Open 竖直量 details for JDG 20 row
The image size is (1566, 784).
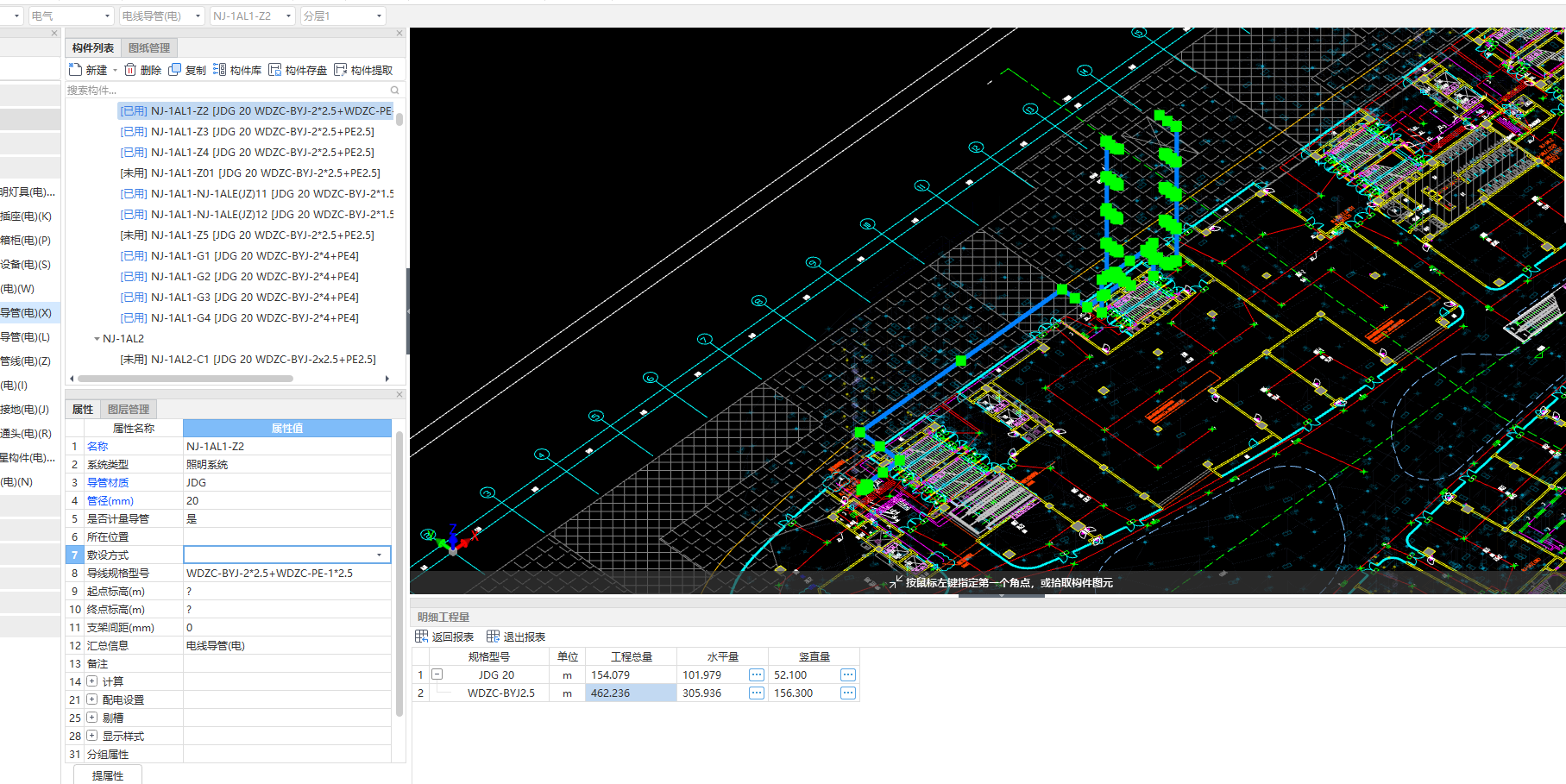(x=848, y=674)
